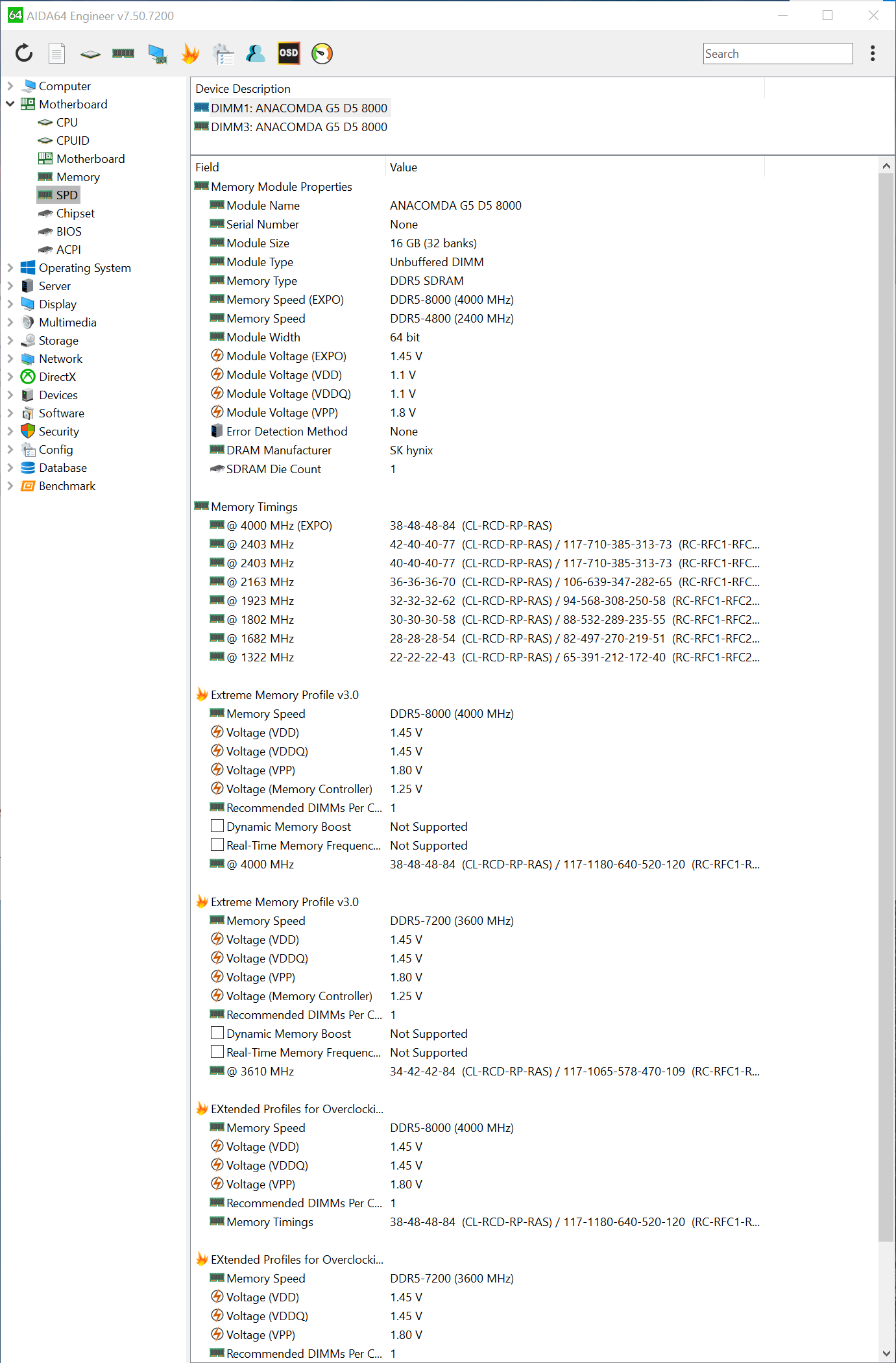
Task: Expand the Operating System node
Action: click(x=10, y=267)
